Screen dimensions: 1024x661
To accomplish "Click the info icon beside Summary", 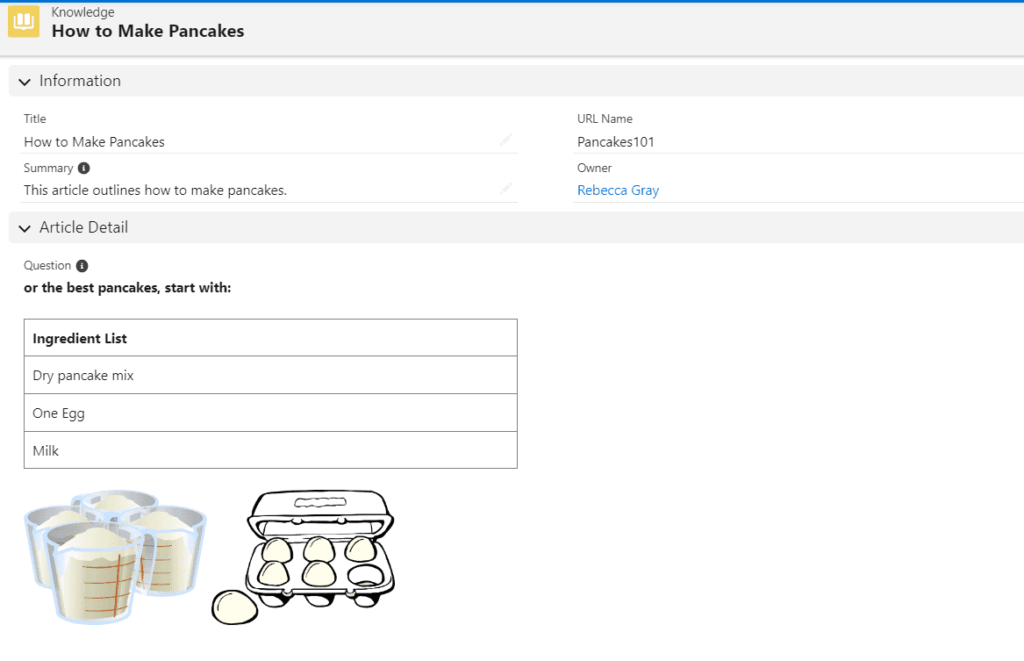I will pyautogui.click(x=84, y=168).
